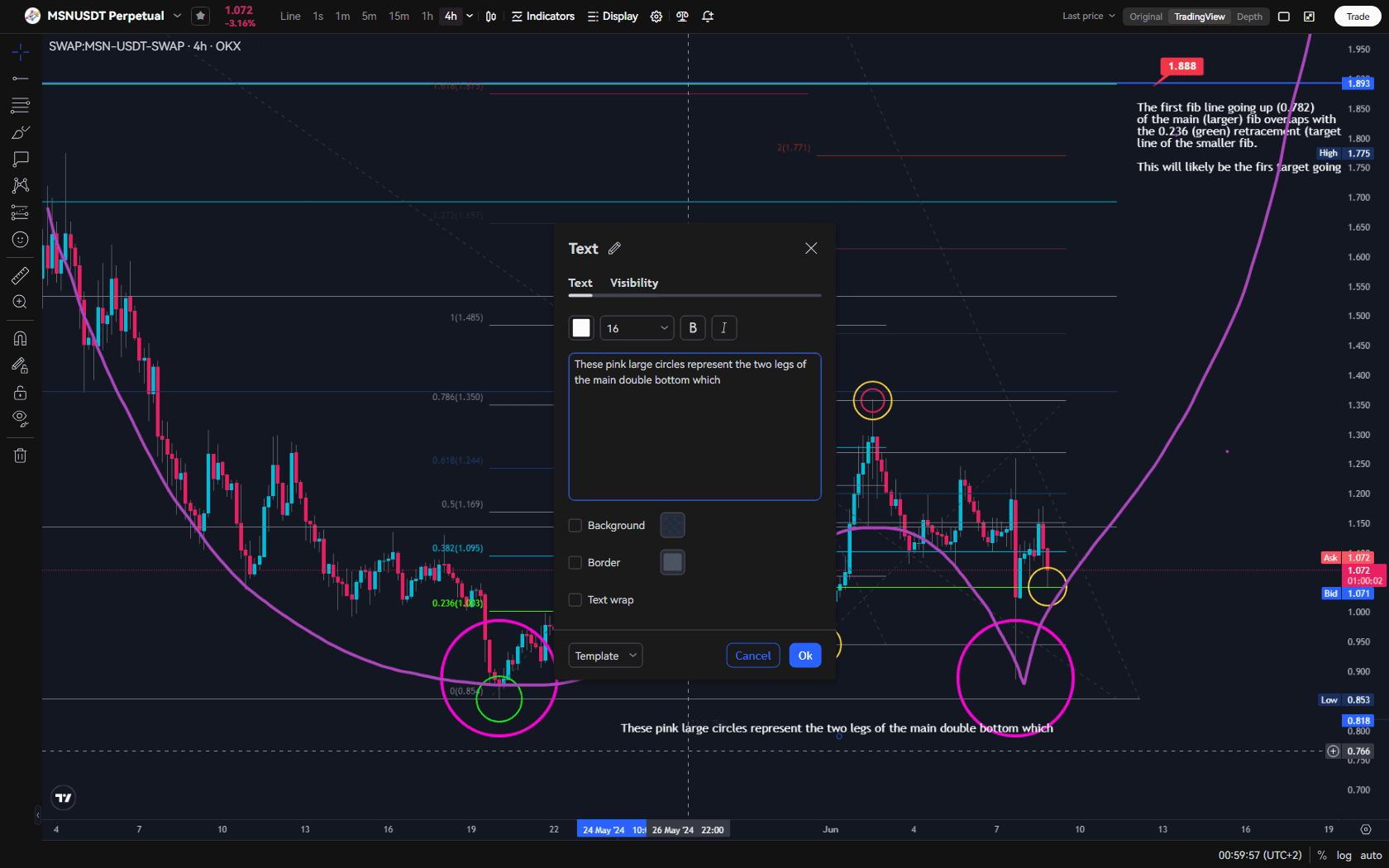The image size is (1389, 868).
Task: Favorite MSNUSDT with the star icon
Action: (200, 16)
